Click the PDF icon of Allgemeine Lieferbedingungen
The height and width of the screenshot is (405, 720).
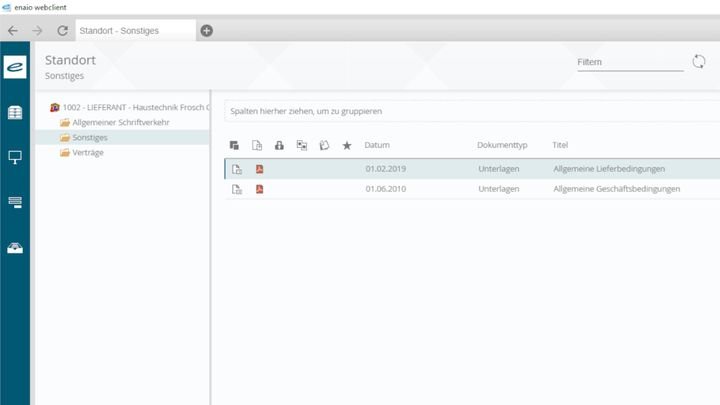pyautogui.click(x=260, y=169)
